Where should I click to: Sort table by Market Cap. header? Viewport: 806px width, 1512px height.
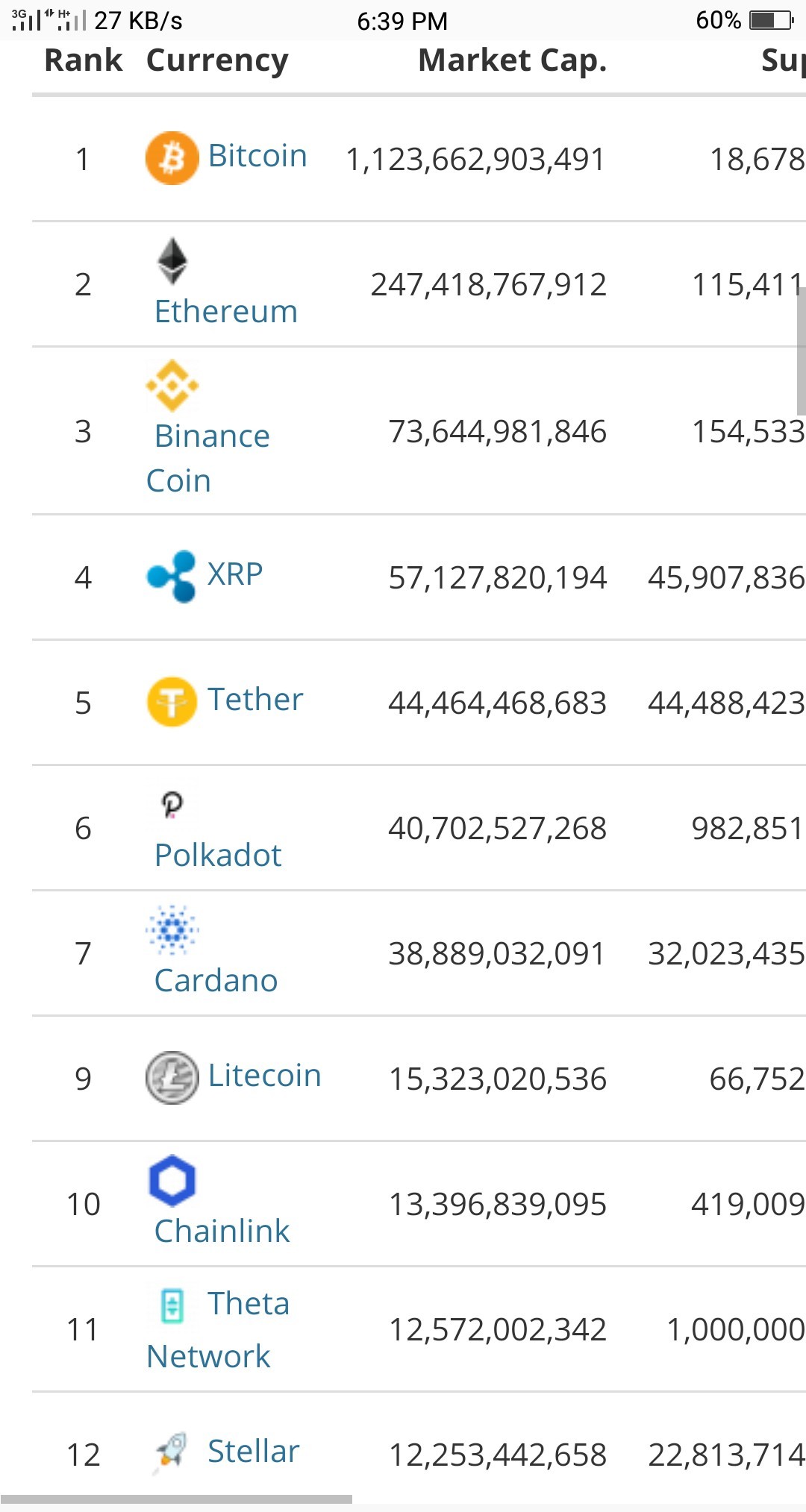click(x=513, y=60)
